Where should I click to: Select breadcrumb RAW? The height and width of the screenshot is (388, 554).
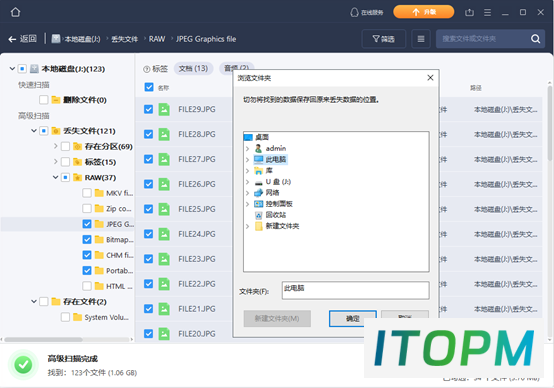pyautogui.click(x=157, y=39)
